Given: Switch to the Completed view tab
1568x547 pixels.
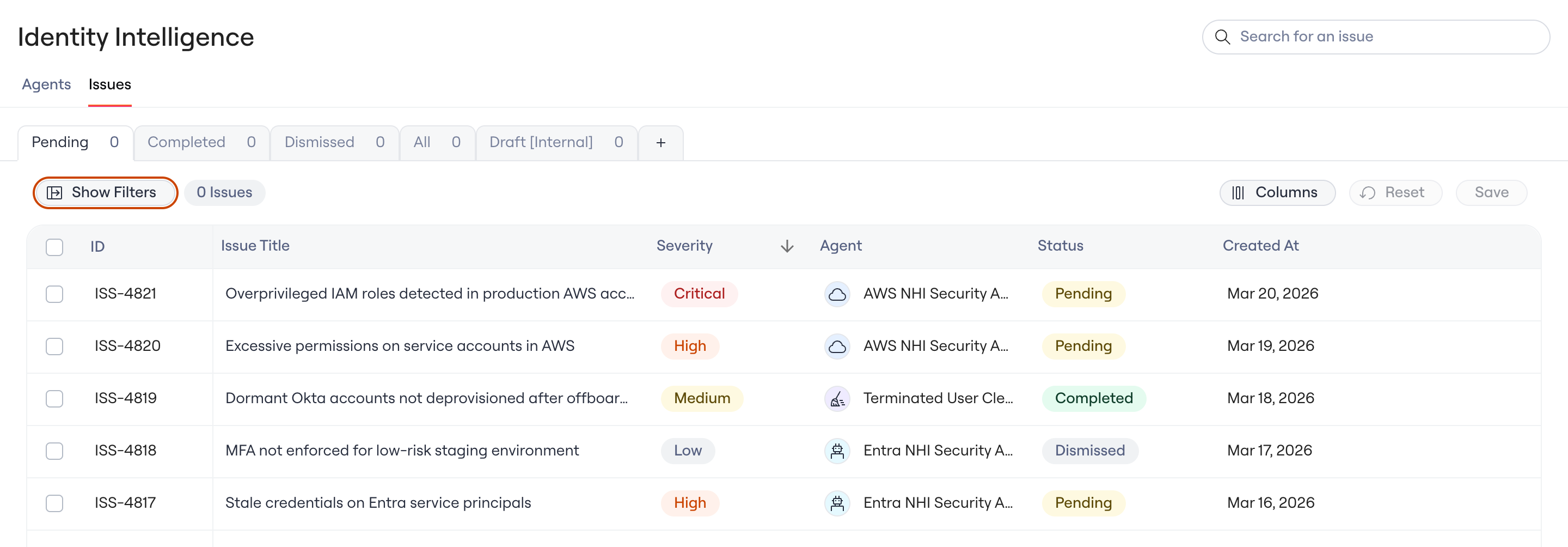Looking at the screenshot, I should [201, 143].
